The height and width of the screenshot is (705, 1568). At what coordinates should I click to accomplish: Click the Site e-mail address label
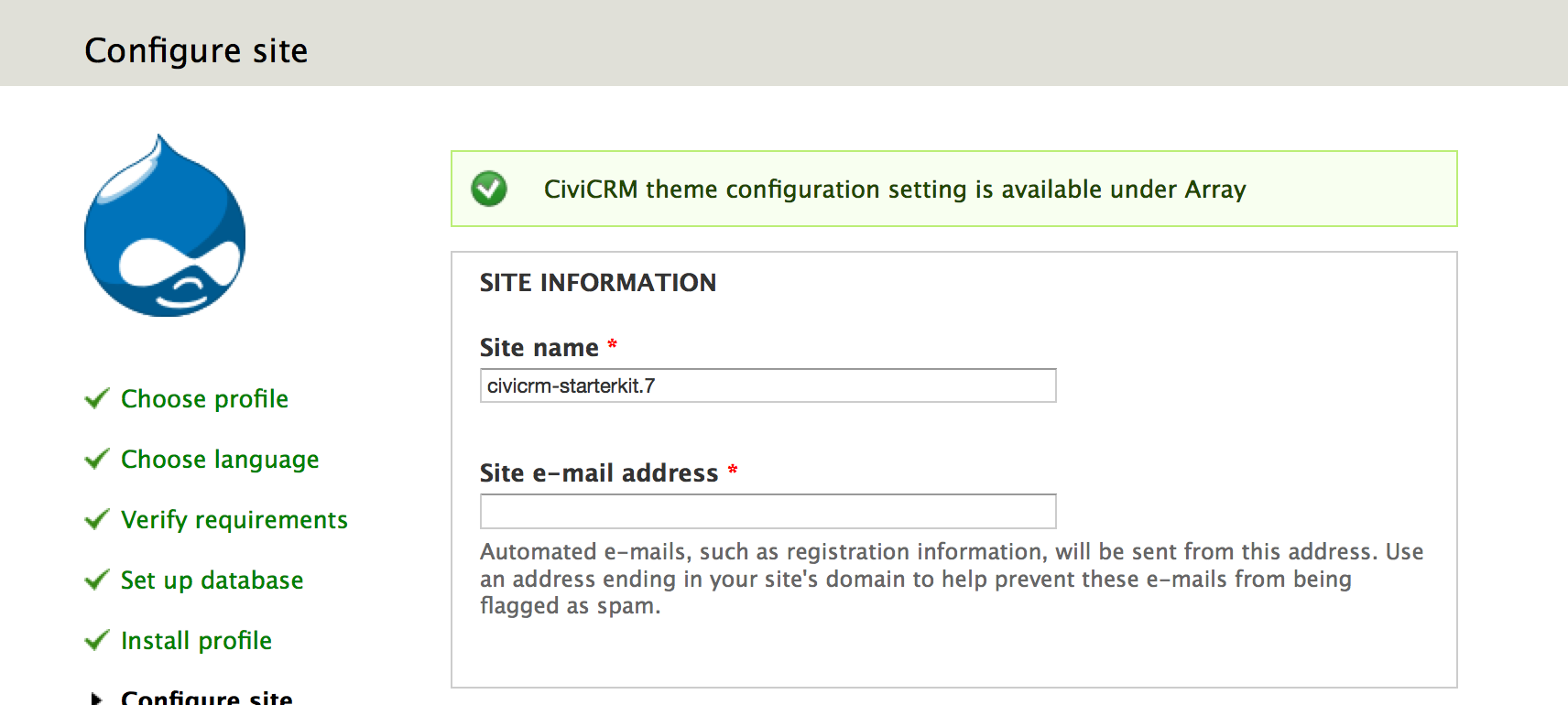click(599, 473)
